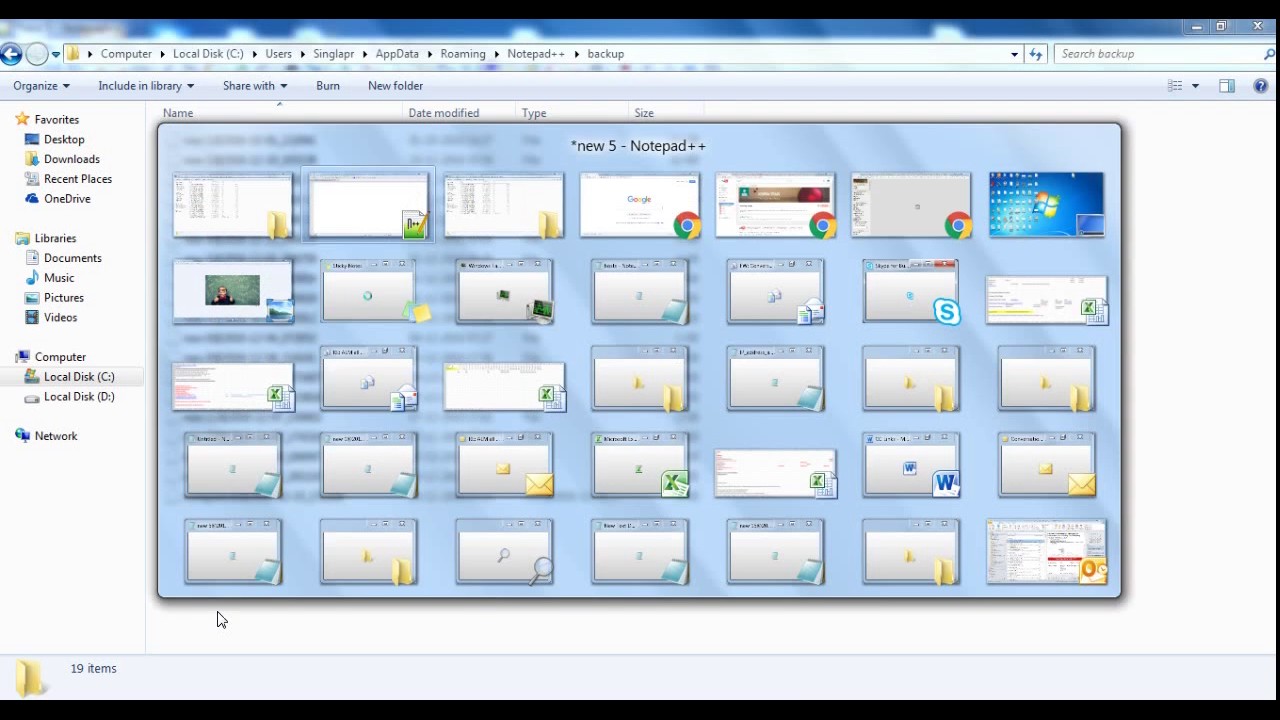The image size is (1280, 720).
Task: Go to Singlapr in the address breadcrumb
Action: 334,54
